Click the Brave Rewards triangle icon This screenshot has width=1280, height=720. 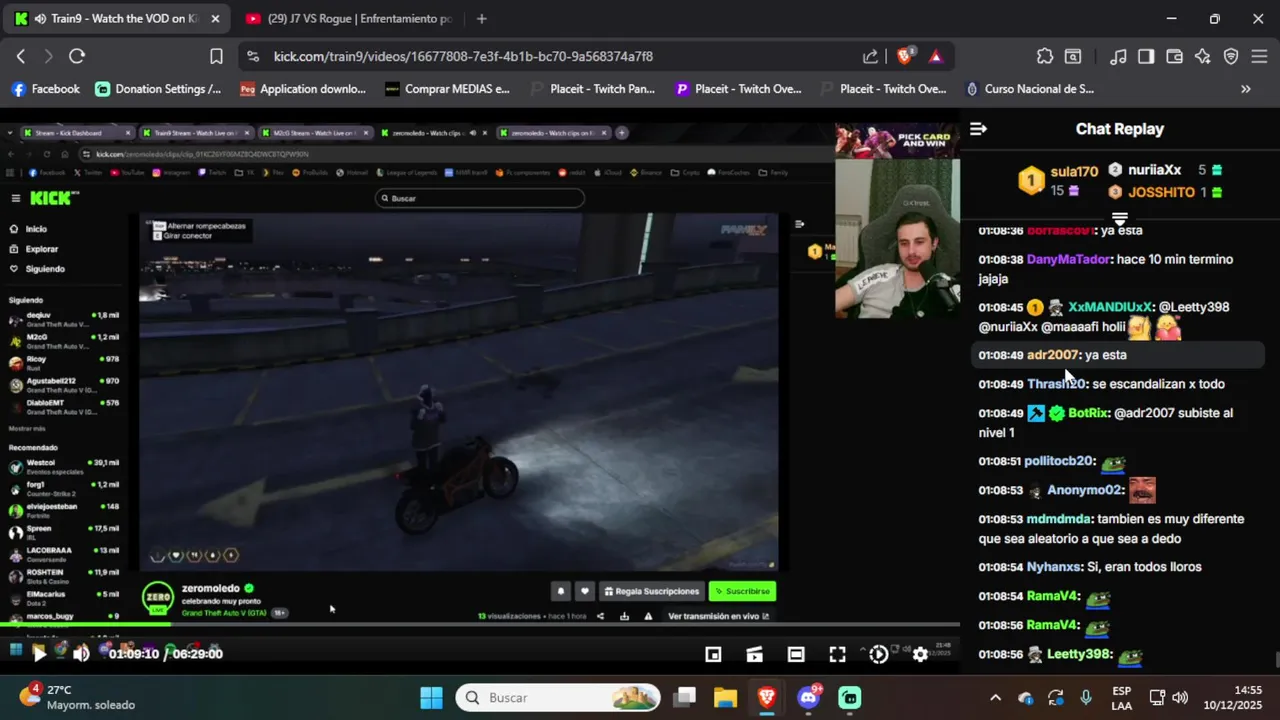pos(936,56)
